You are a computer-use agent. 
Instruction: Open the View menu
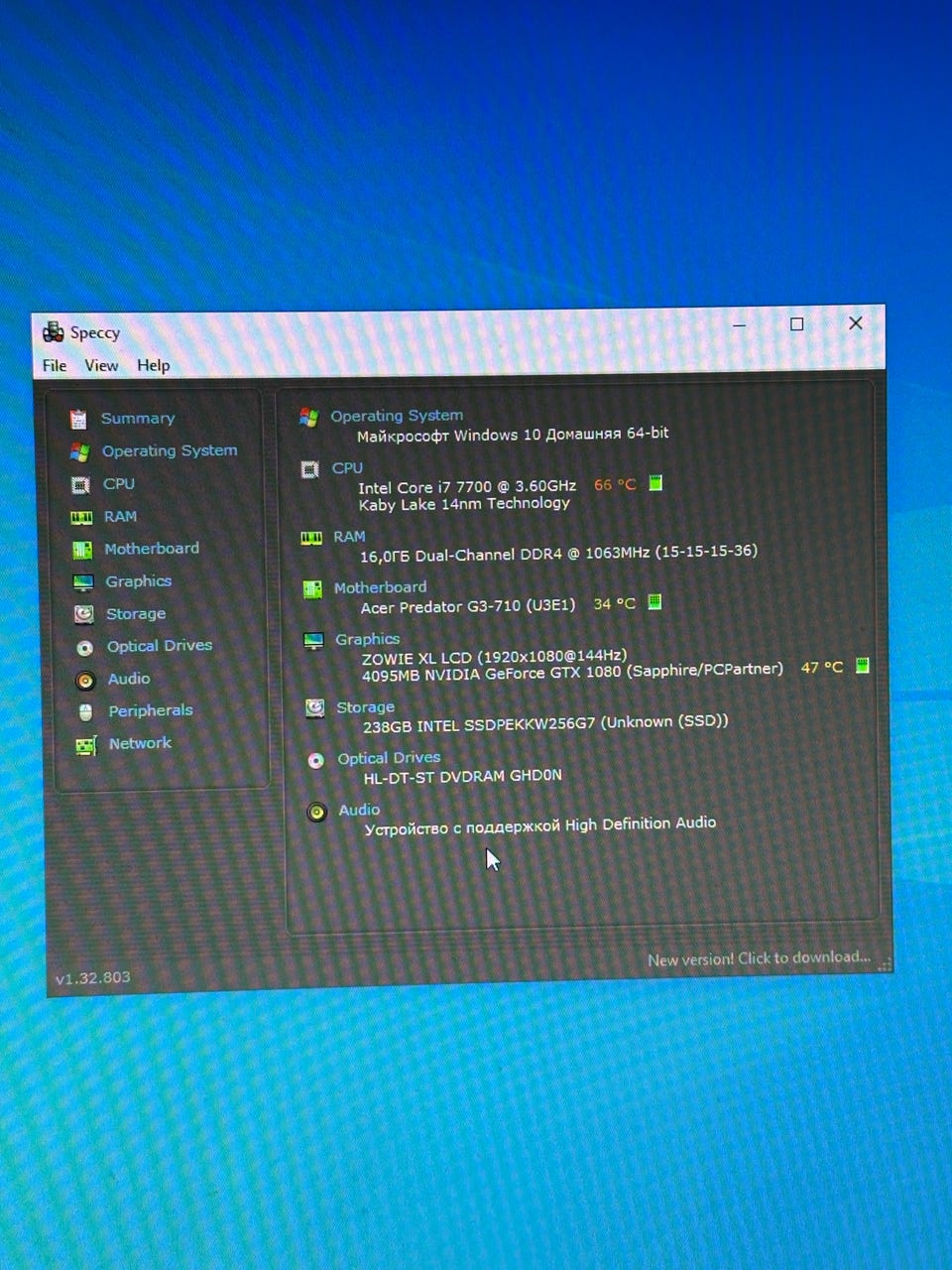(x=101, y=365)
